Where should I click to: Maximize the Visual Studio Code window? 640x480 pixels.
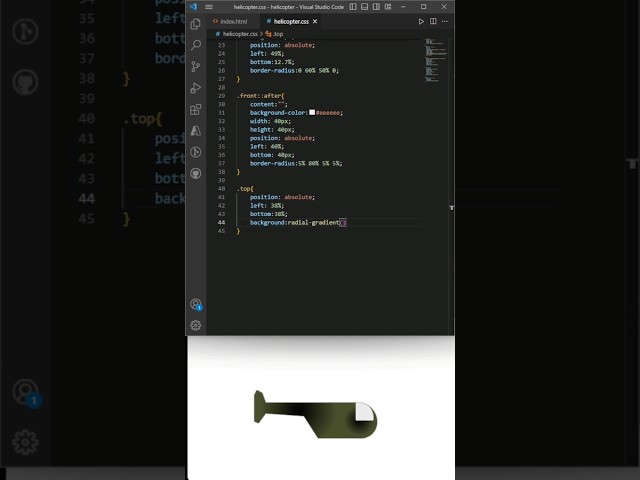pos(424,7)
